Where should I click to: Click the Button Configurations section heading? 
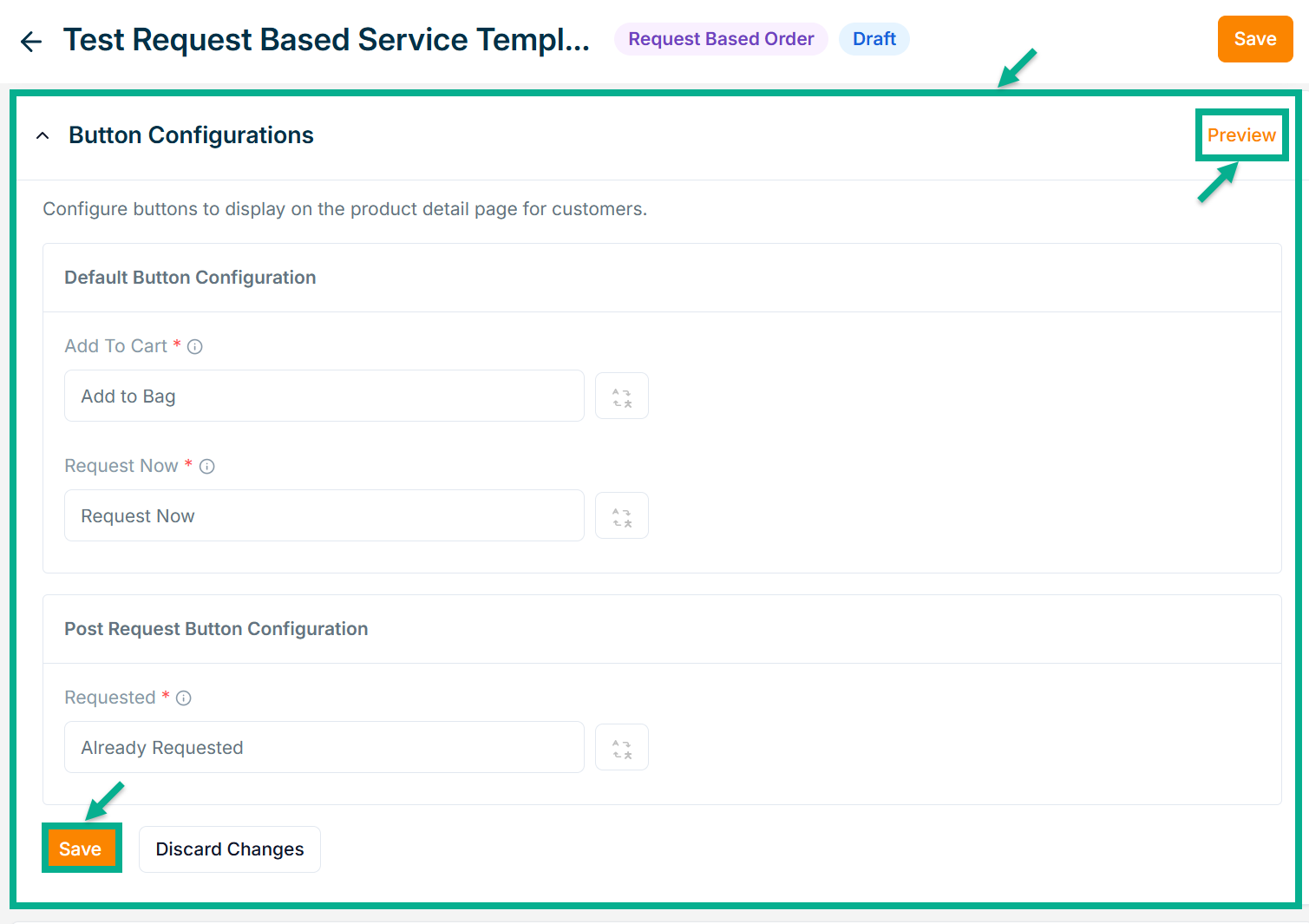191,135
